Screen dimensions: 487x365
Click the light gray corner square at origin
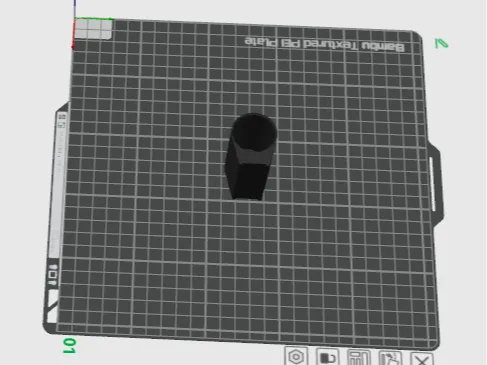pos(93,29)
